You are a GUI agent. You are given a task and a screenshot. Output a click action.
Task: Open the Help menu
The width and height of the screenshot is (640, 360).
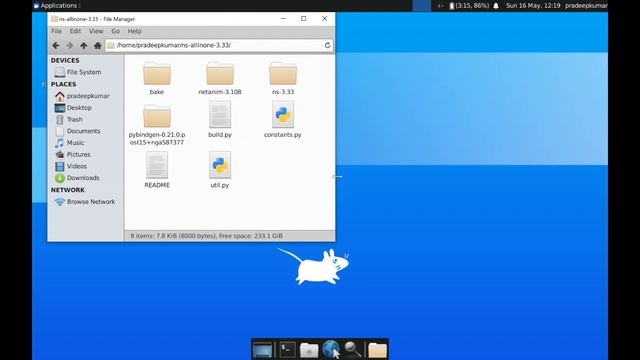point(134,31)
